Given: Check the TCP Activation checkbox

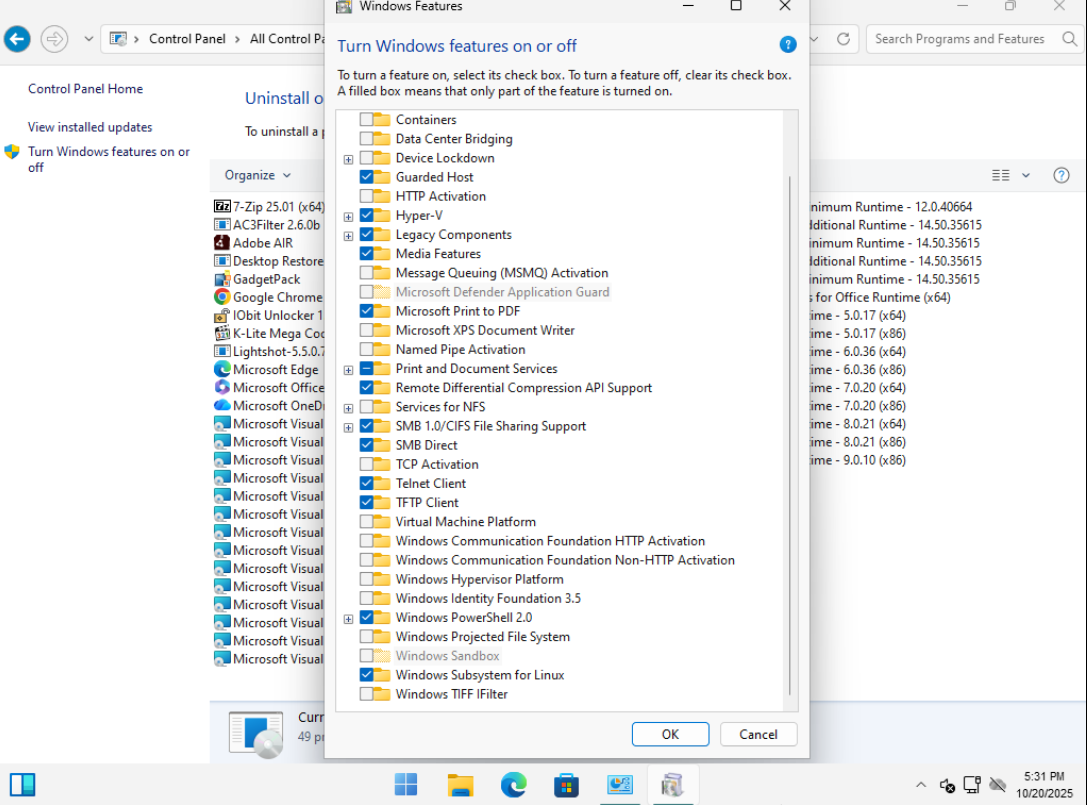Looking at the screenshot, I should [366, 464].
